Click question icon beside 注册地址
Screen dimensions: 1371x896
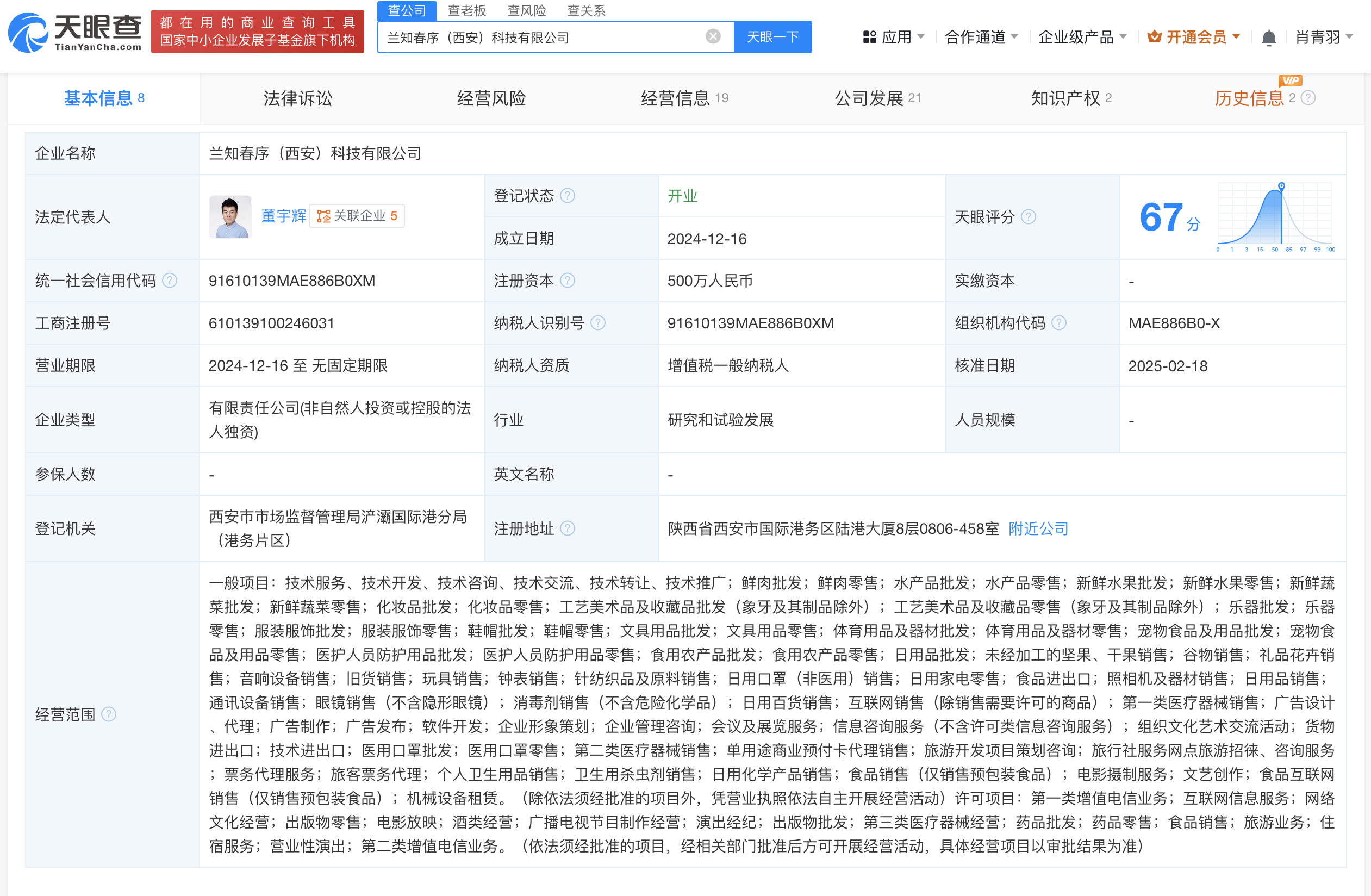click(x=568, y=528)
